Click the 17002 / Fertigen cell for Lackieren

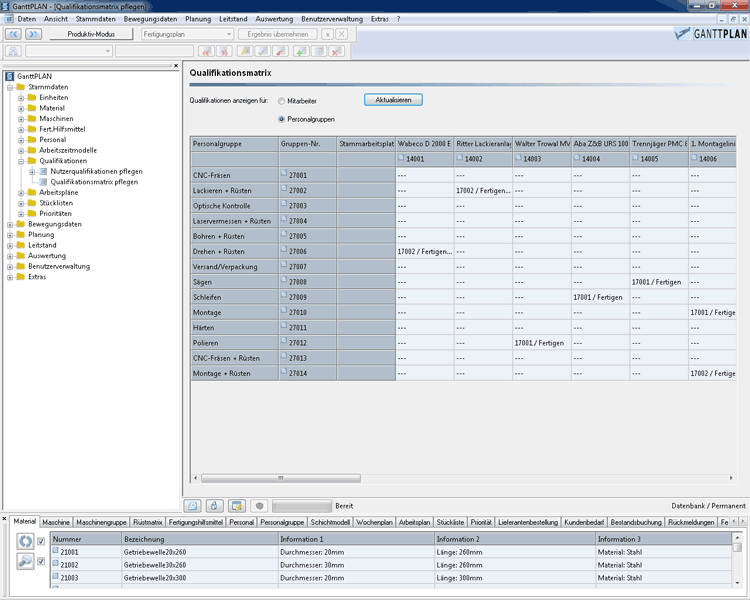click(x=483, y=190)
